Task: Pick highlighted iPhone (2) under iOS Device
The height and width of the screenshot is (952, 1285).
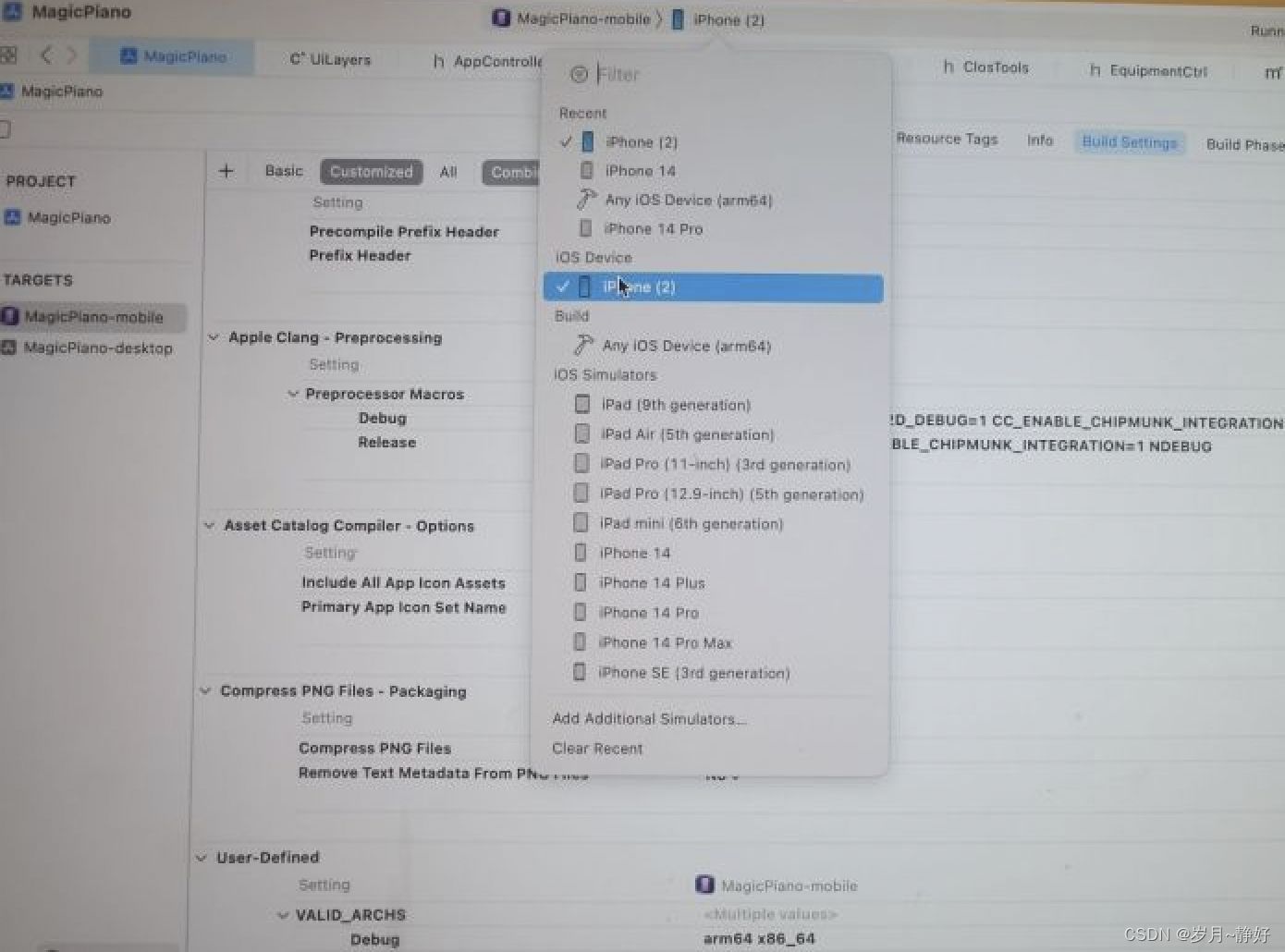Action: 713,287
